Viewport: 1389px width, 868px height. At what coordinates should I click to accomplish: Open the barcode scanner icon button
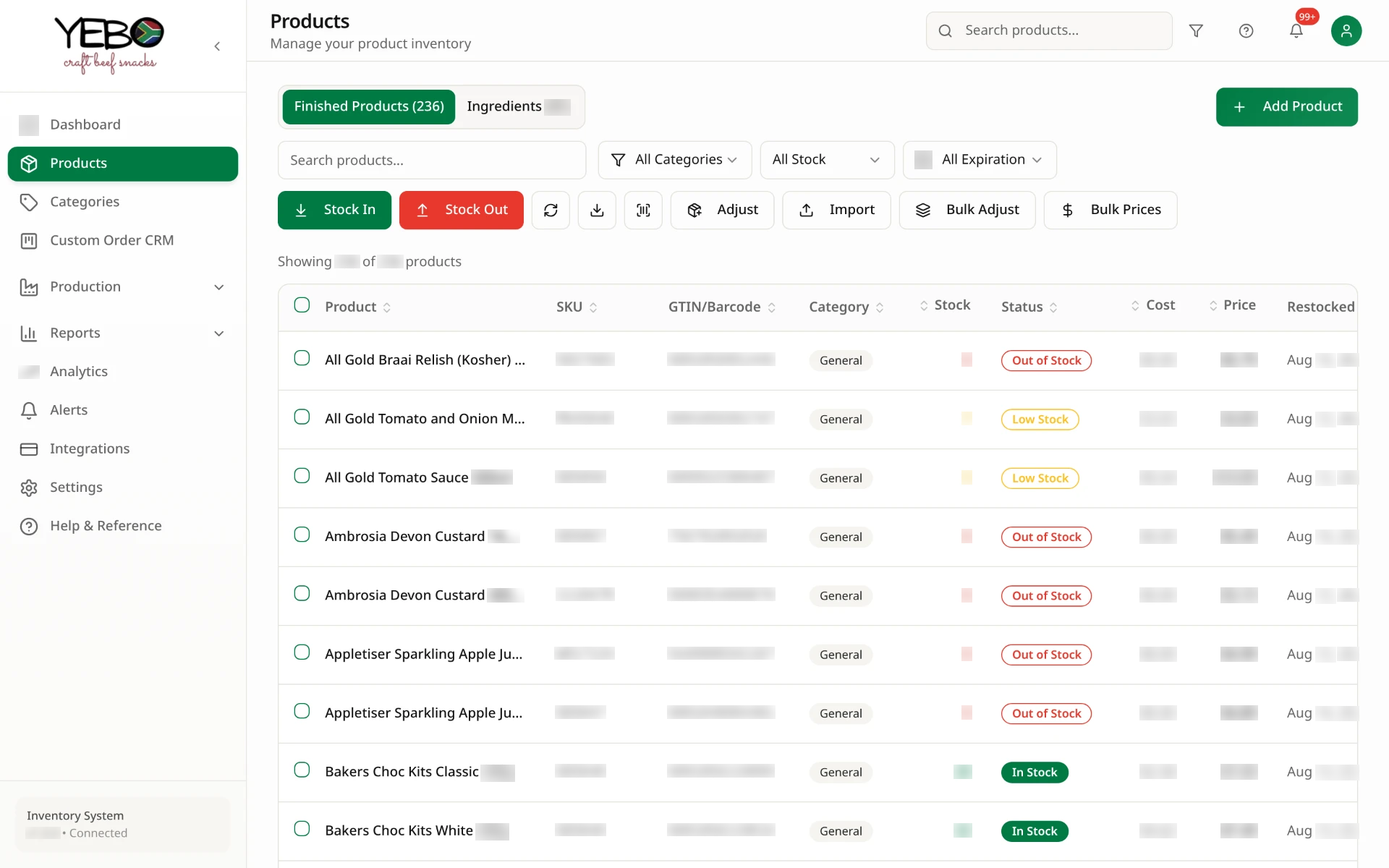pyautogui.click(x=643, y=210)
